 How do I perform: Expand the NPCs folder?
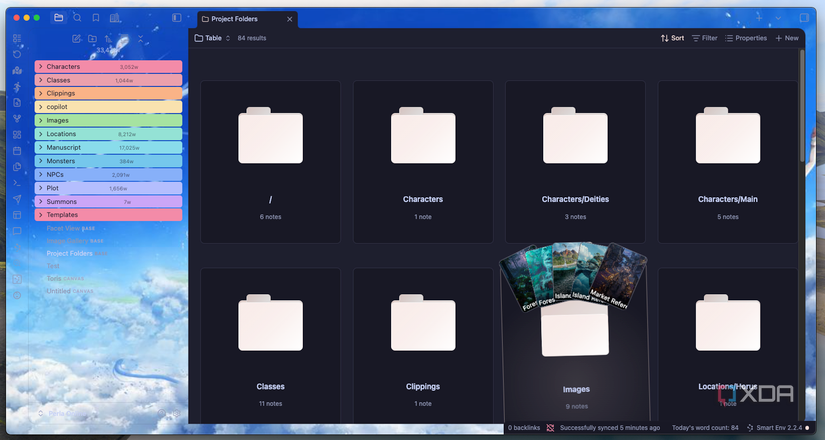pos(108,174)
